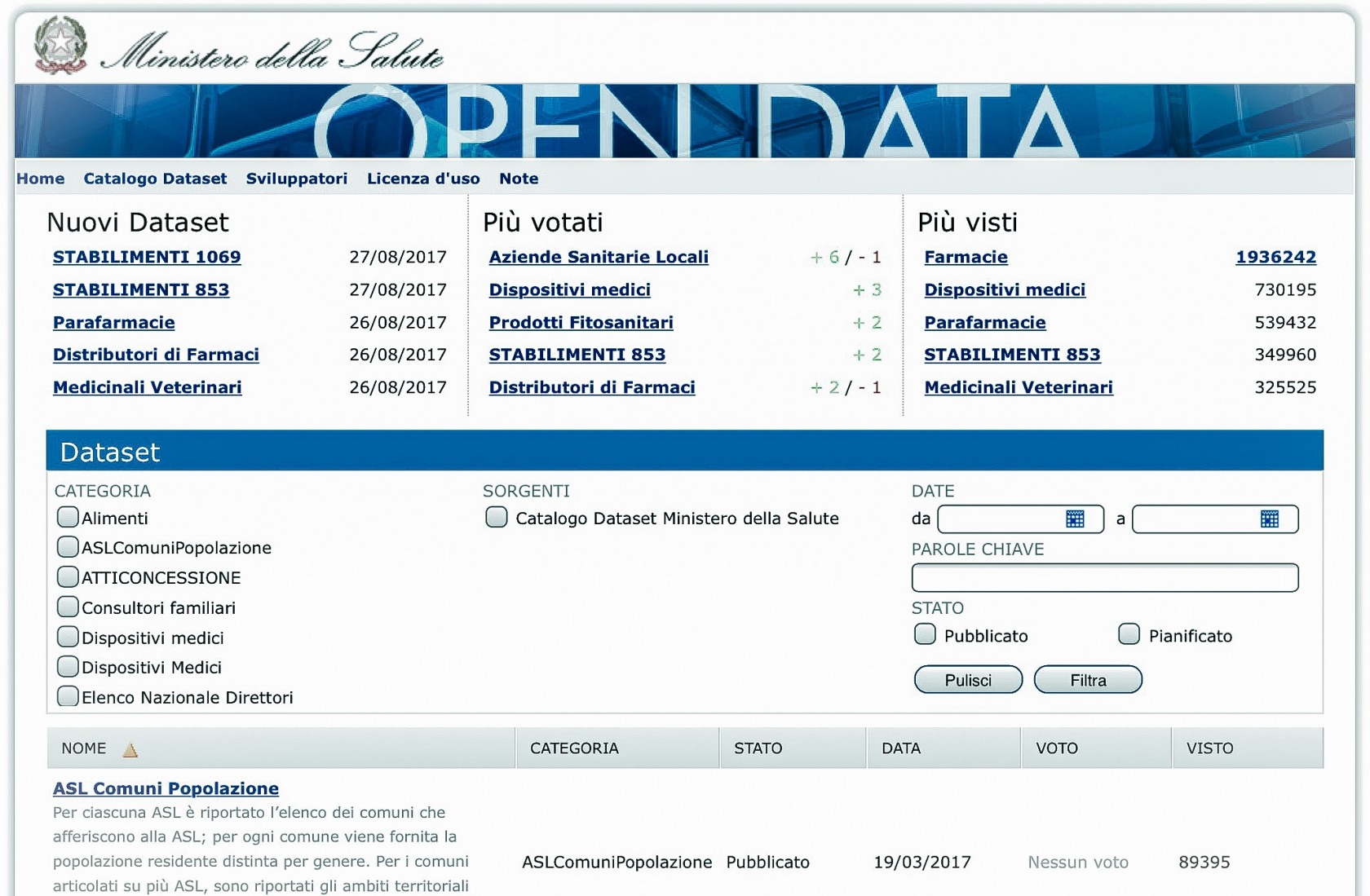Check the Elenco Nazionale Direttori checkbox
1370x896 pixels.
(x=68, y=696)
